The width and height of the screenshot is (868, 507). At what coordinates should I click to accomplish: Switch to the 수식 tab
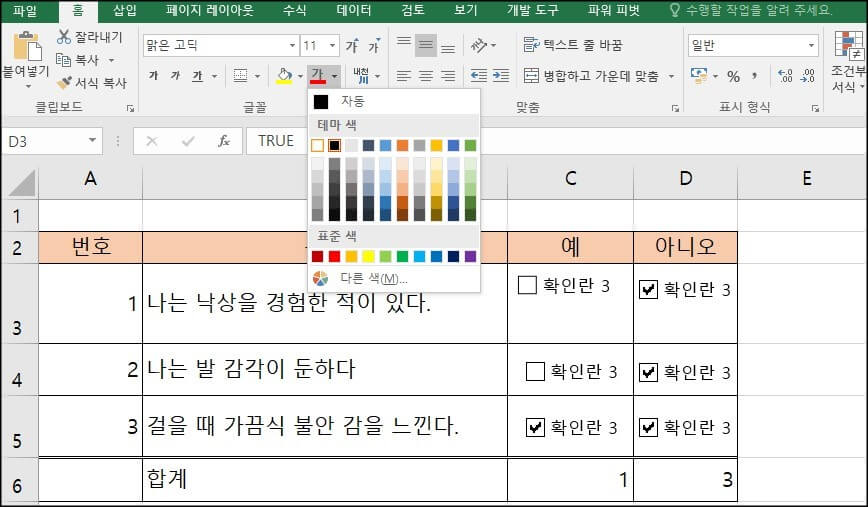point(294,11)
